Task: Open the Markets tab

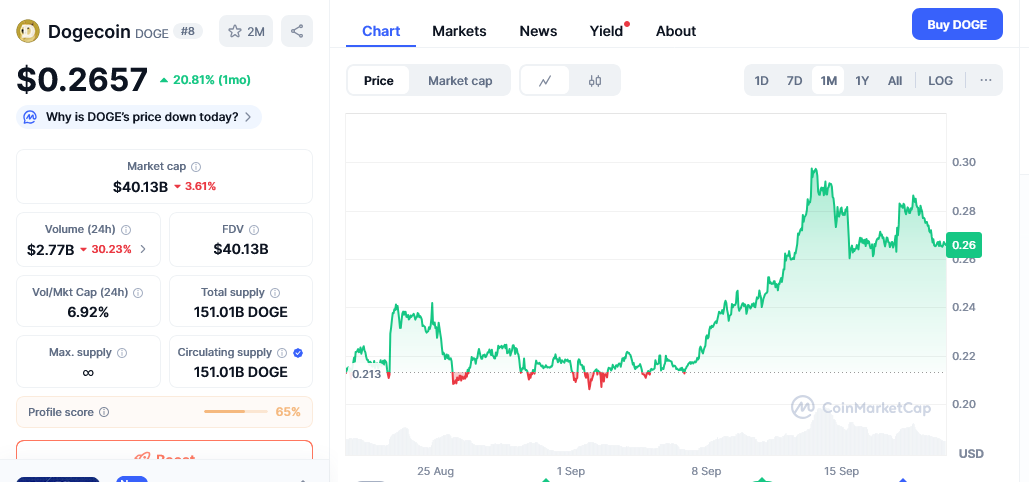Action: [459, 31]
